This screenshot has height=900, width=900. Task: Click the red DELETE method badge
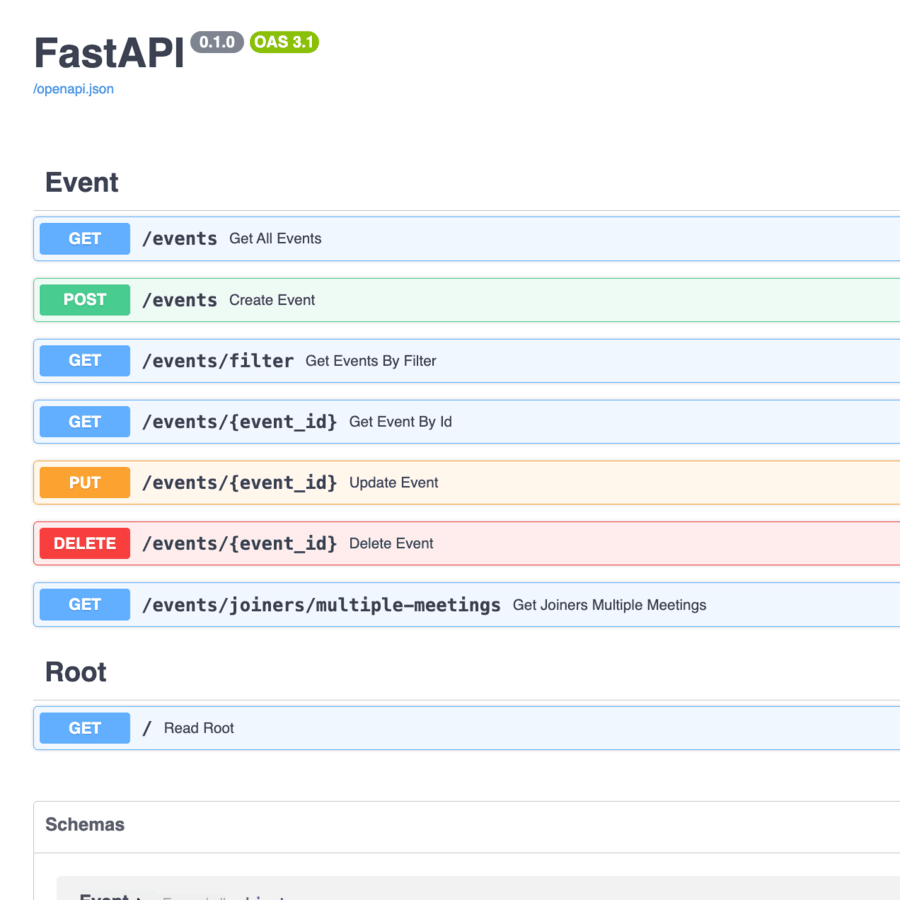tap(85, 544)
